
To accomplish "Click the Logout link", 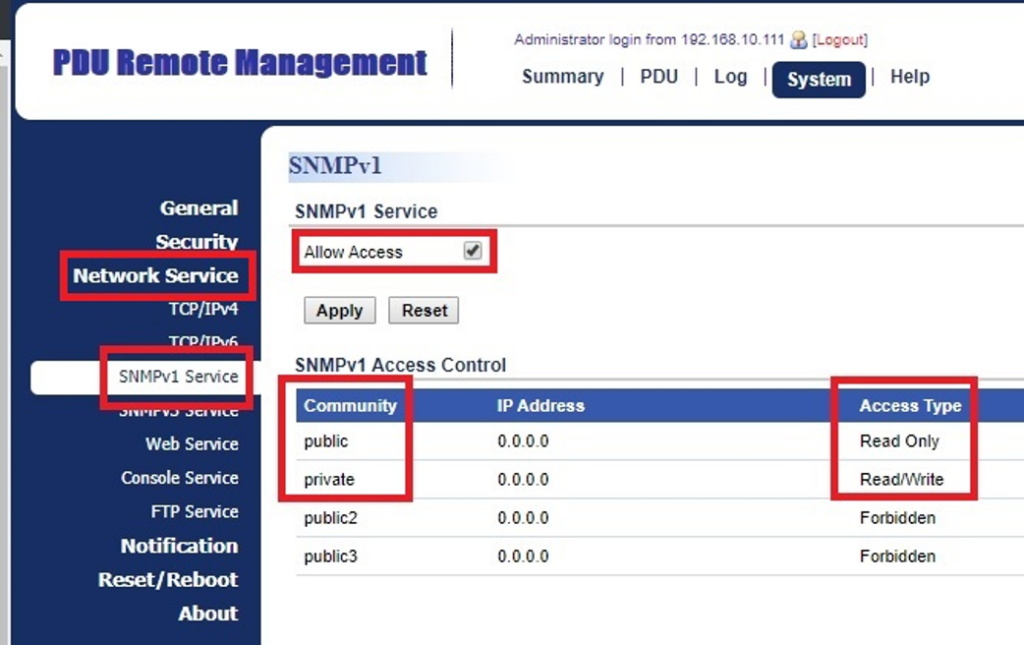I will tap(840, 40).
